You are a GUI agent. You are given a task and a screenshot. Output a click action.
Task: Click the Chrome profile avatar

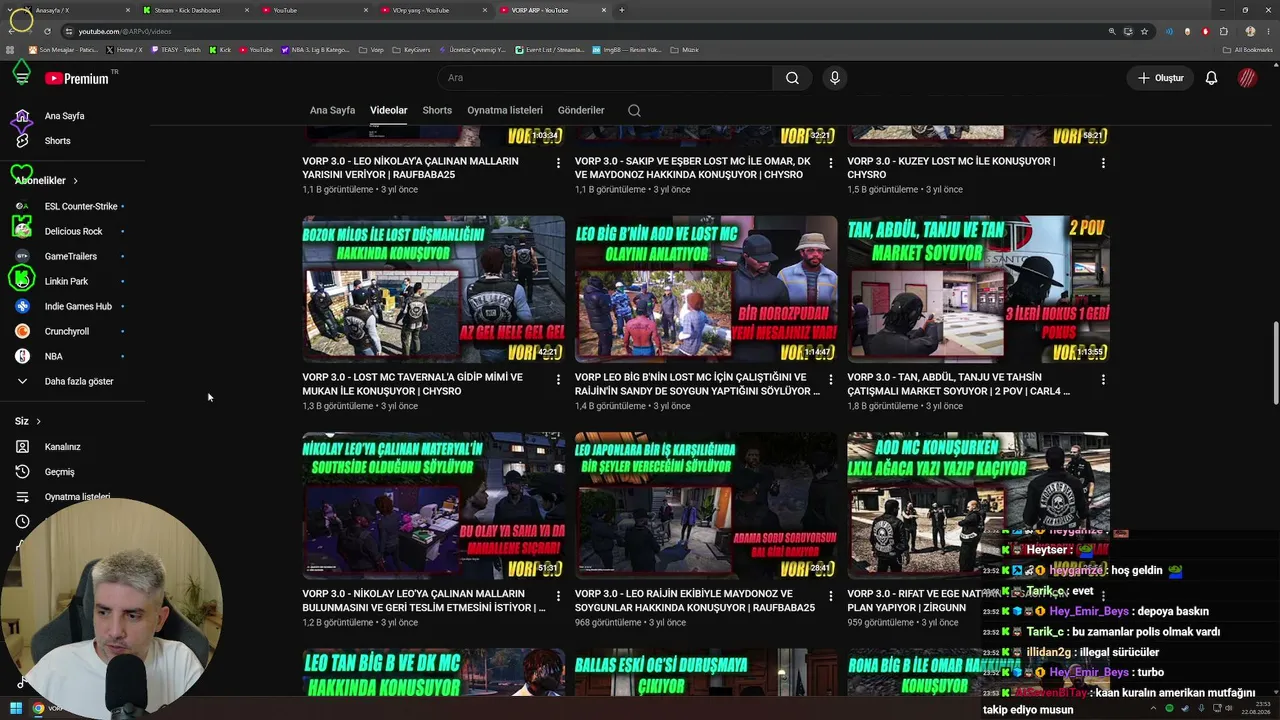1250,31
